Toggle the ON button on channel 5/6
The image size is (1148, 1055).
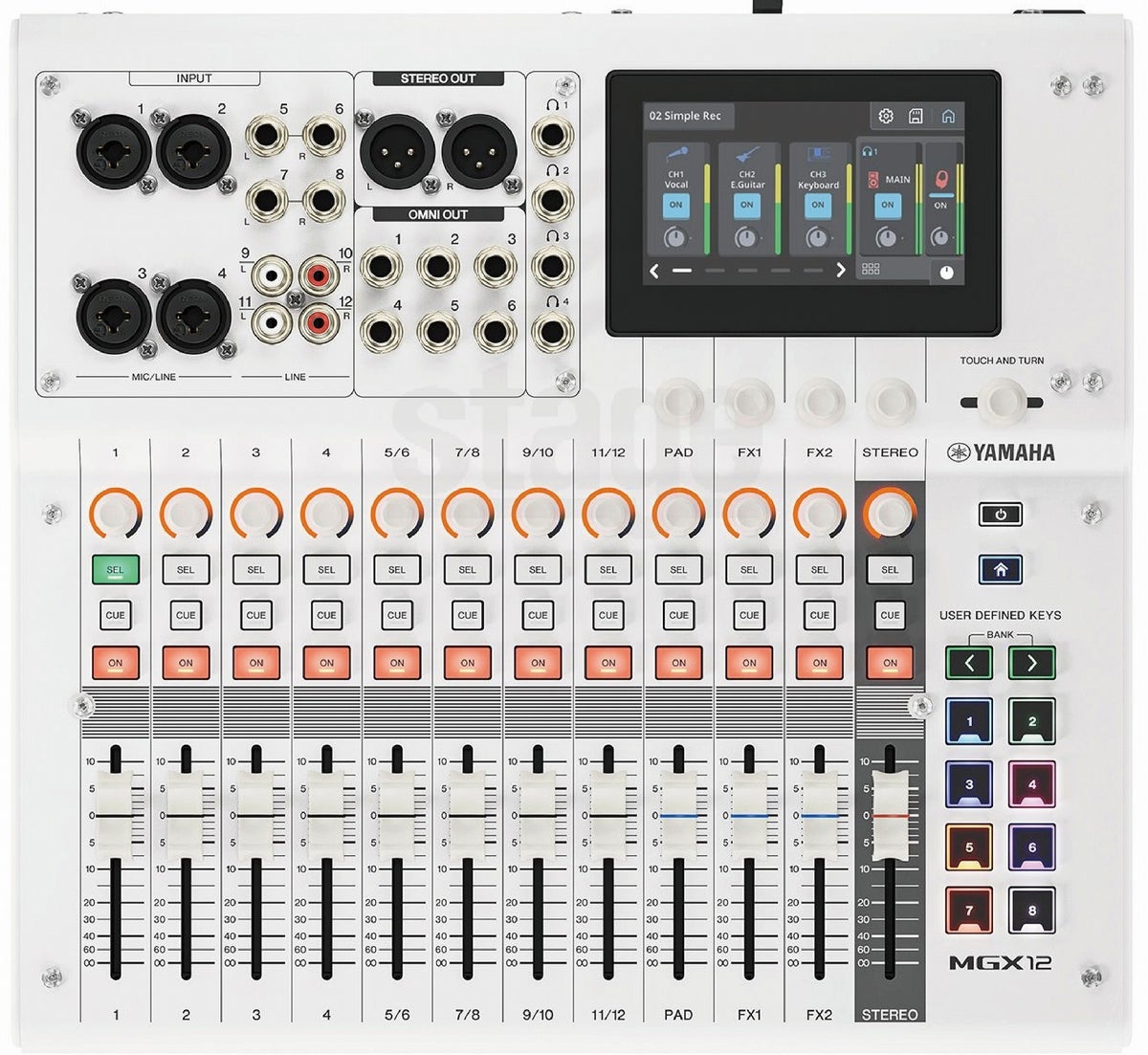pyautogui.click(x=397, y=663)
